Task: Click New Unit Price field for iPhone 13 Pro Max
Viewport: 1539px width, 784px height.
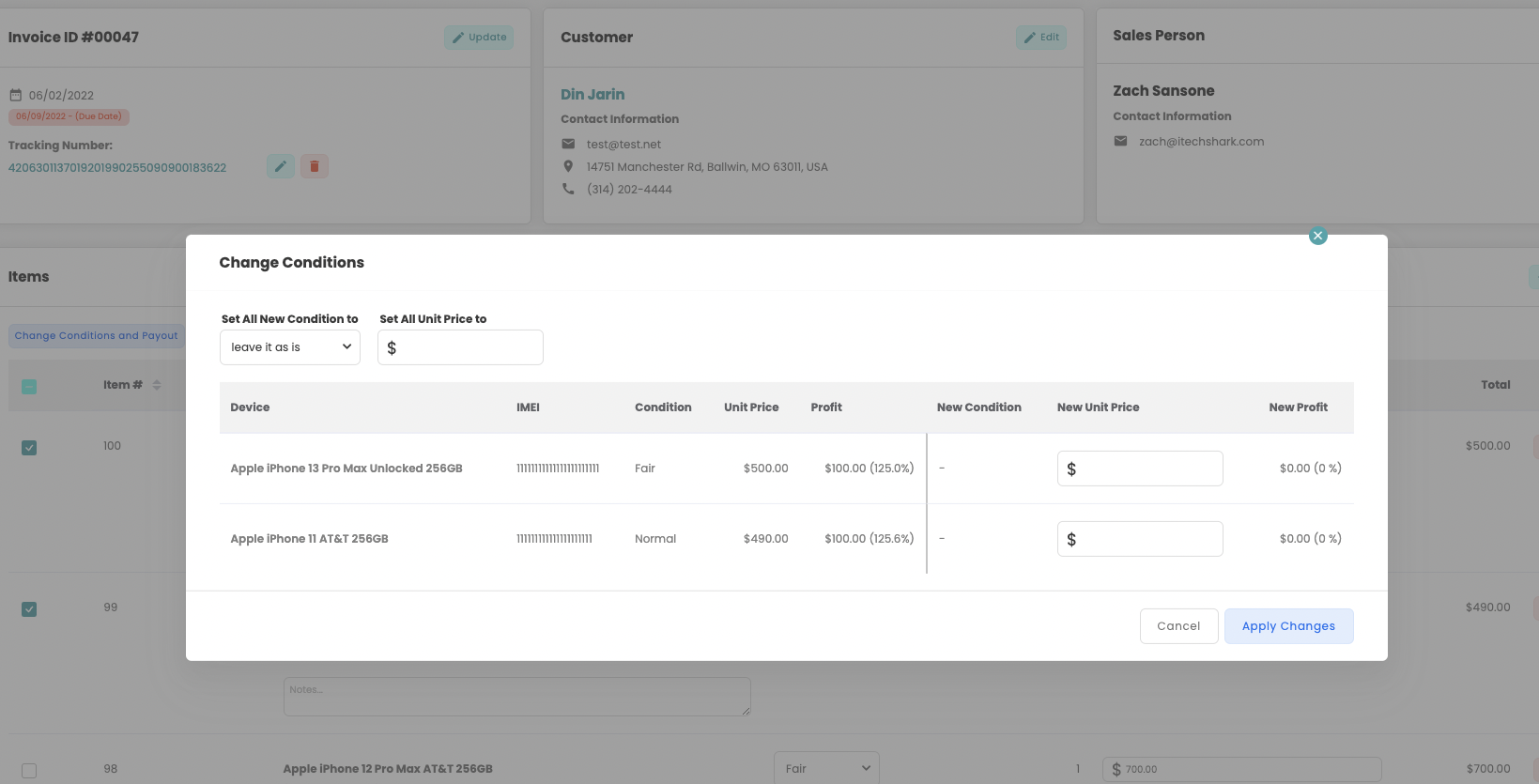Action: coord(1140,469)
